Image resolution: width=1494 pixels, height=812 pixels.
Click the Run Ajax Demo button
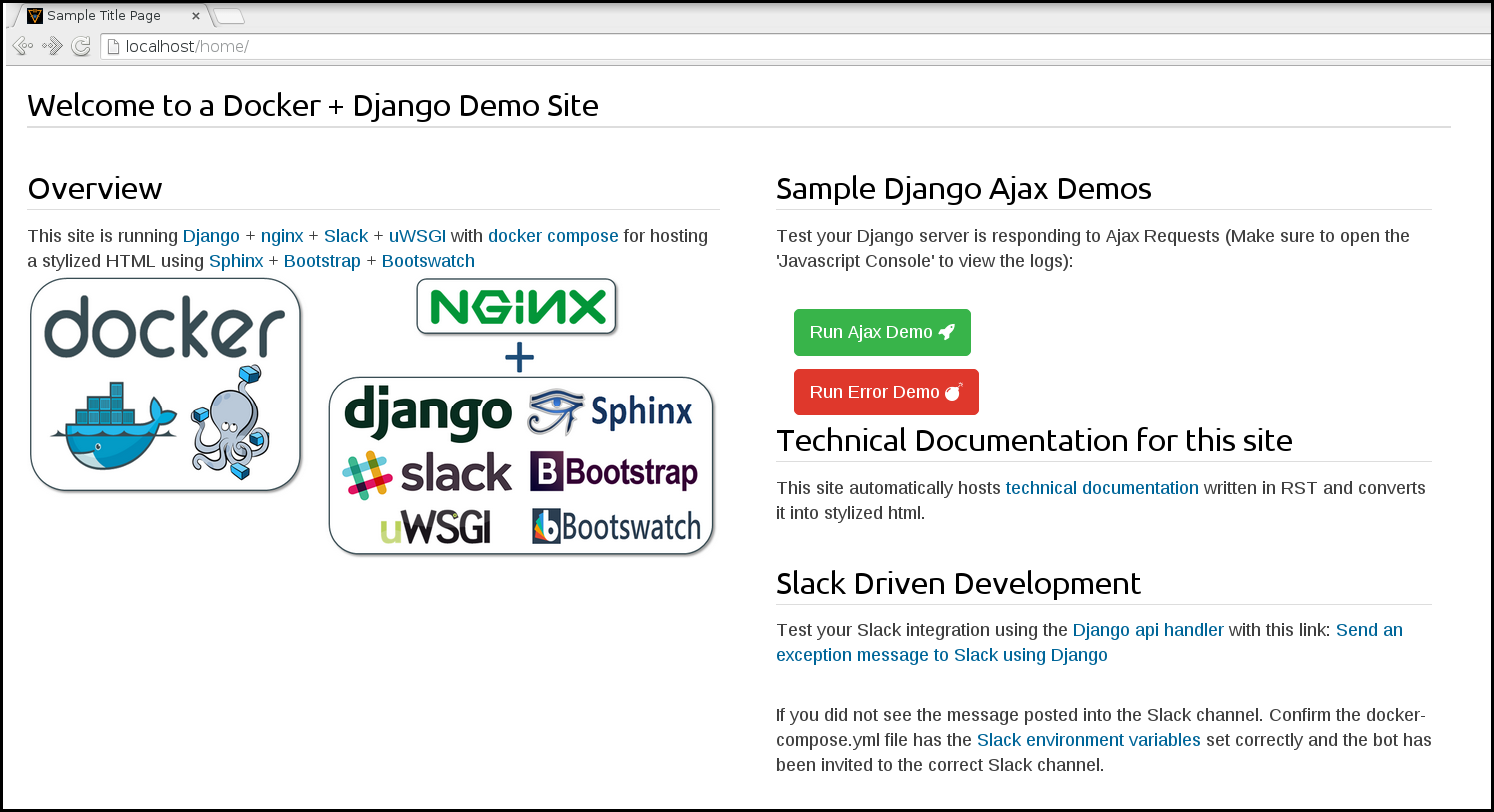[x=882, y=332]
